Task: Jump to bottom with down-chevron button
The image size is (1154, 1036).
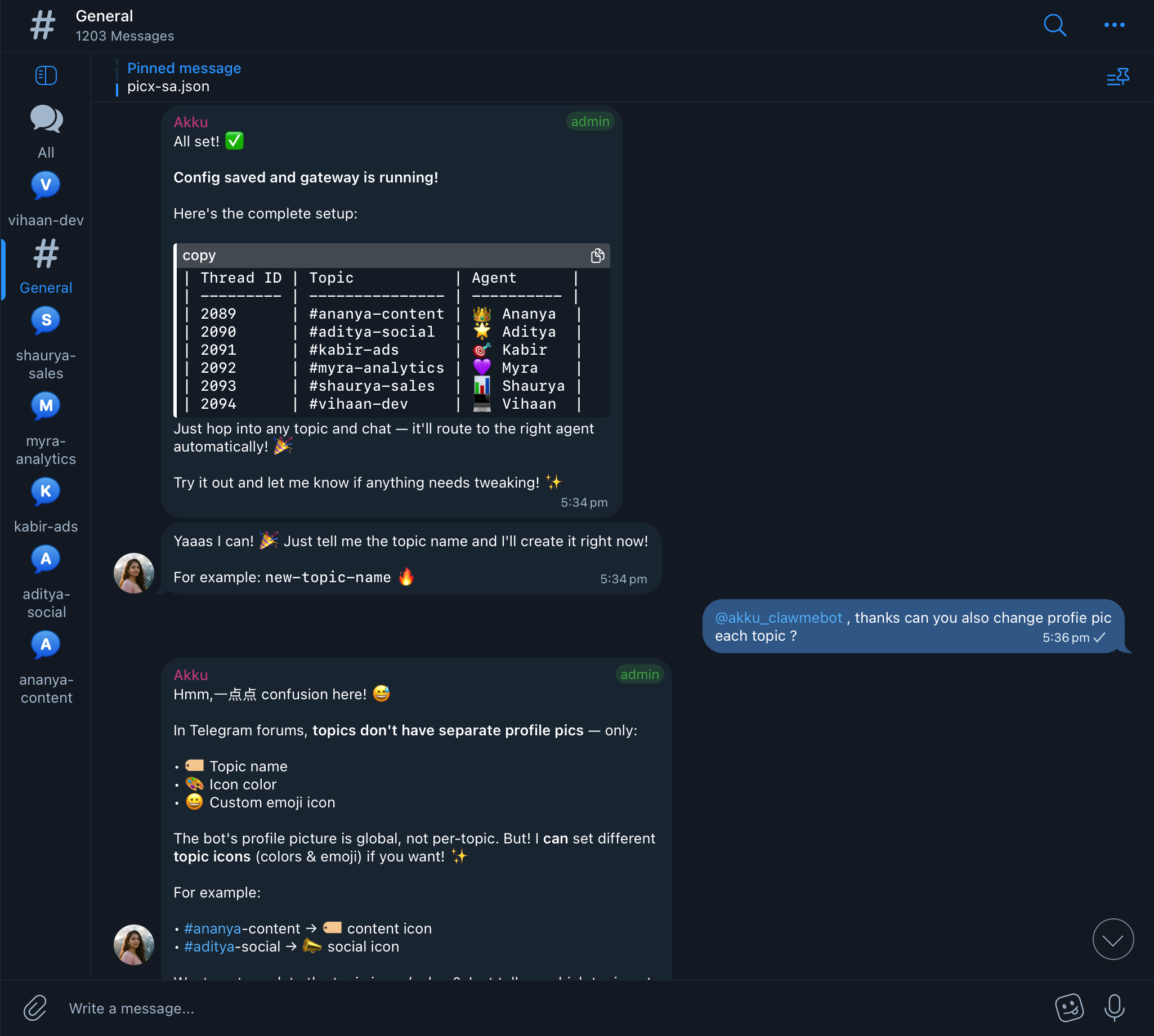Action: pyautogui.click(x=1112, y=939)
